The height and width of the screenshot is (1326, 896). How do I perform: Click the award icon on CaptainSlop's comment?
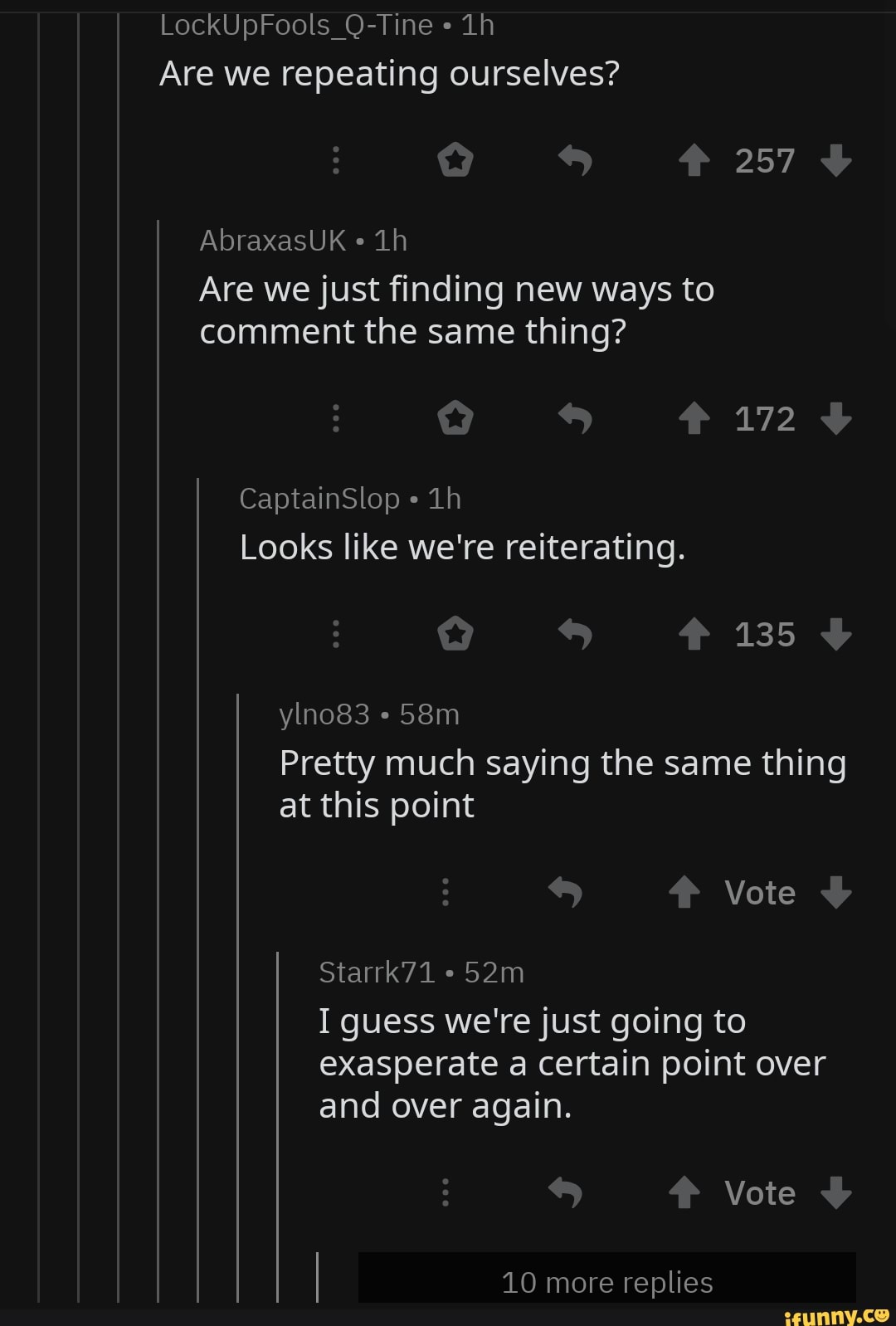pos(455,634)
